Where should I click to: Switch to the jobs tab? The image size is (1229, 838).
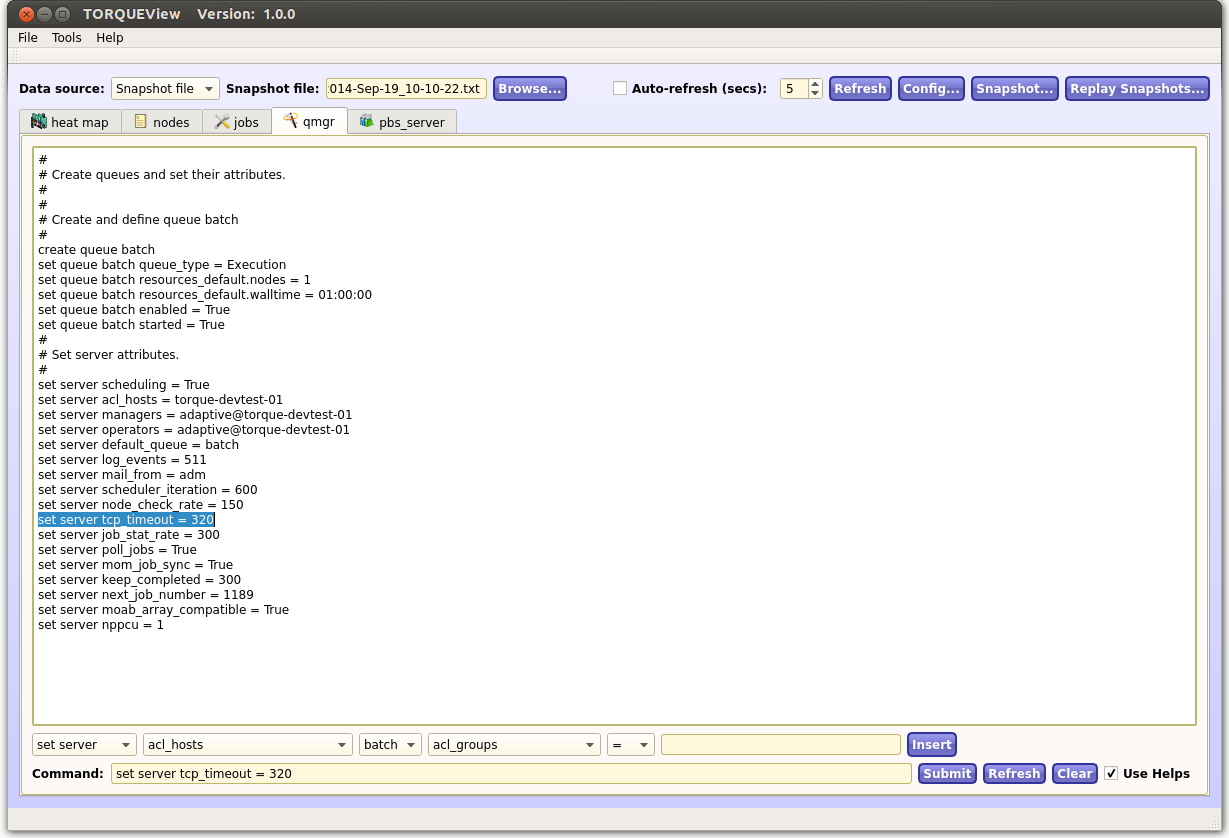(237, 122)
